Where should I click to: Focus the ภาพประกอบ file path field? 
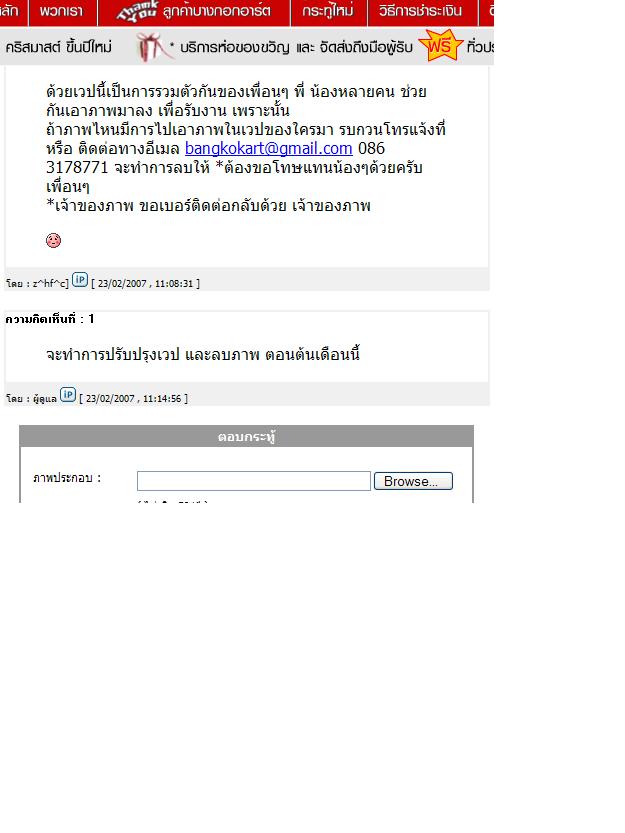[x=254, y=481]
